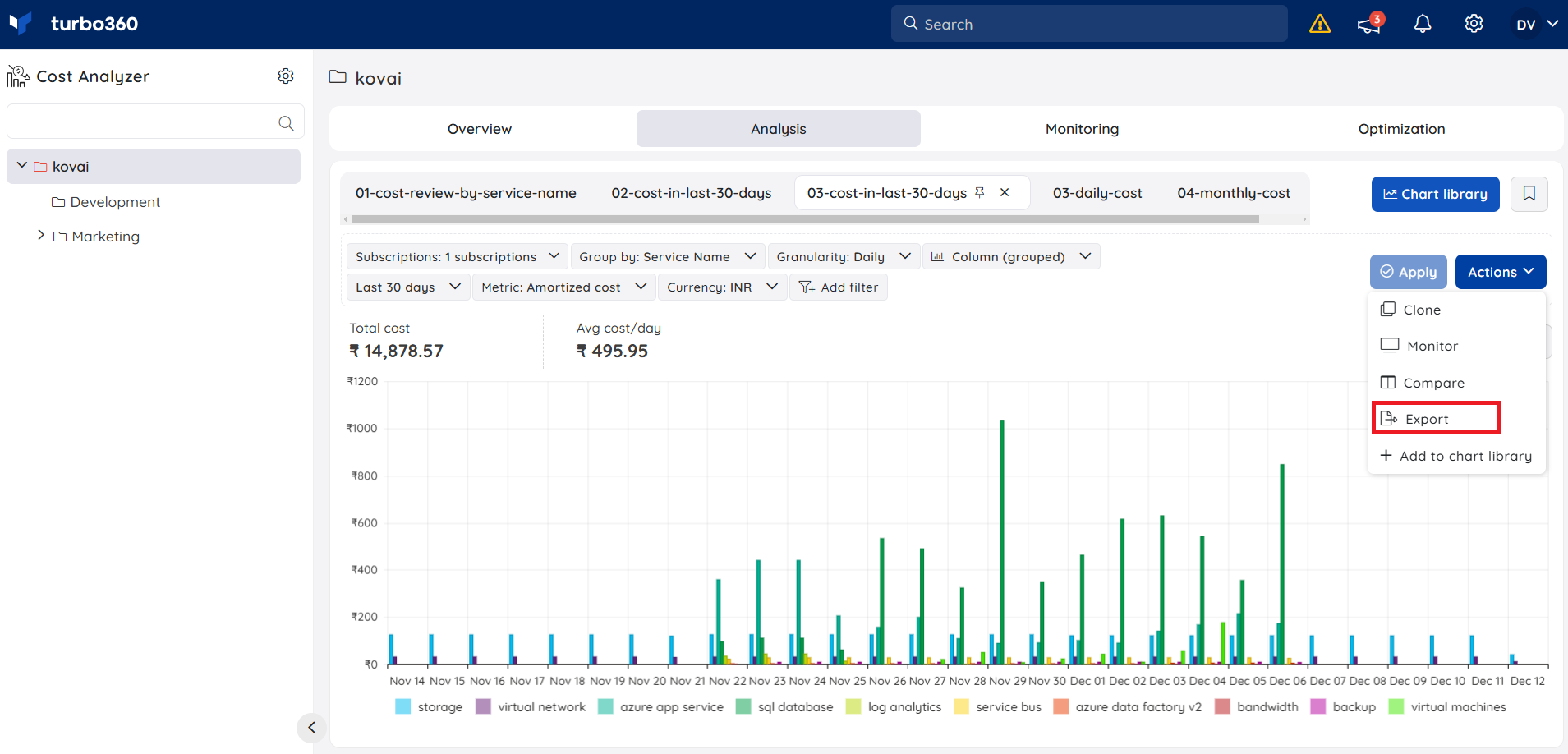Open the notifications bell

(1423, 24)
